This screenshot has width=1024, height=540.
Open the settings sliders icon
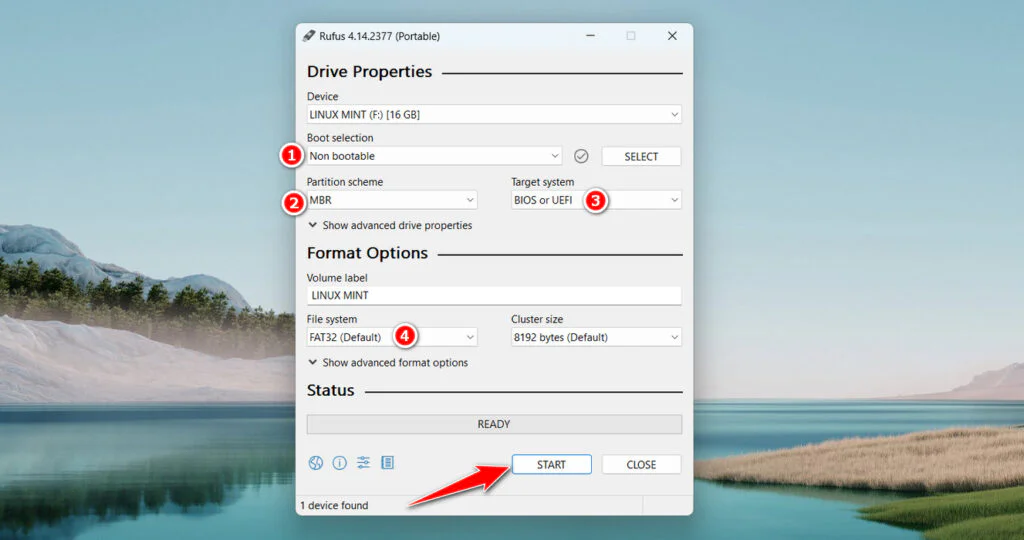pos(363,463)
